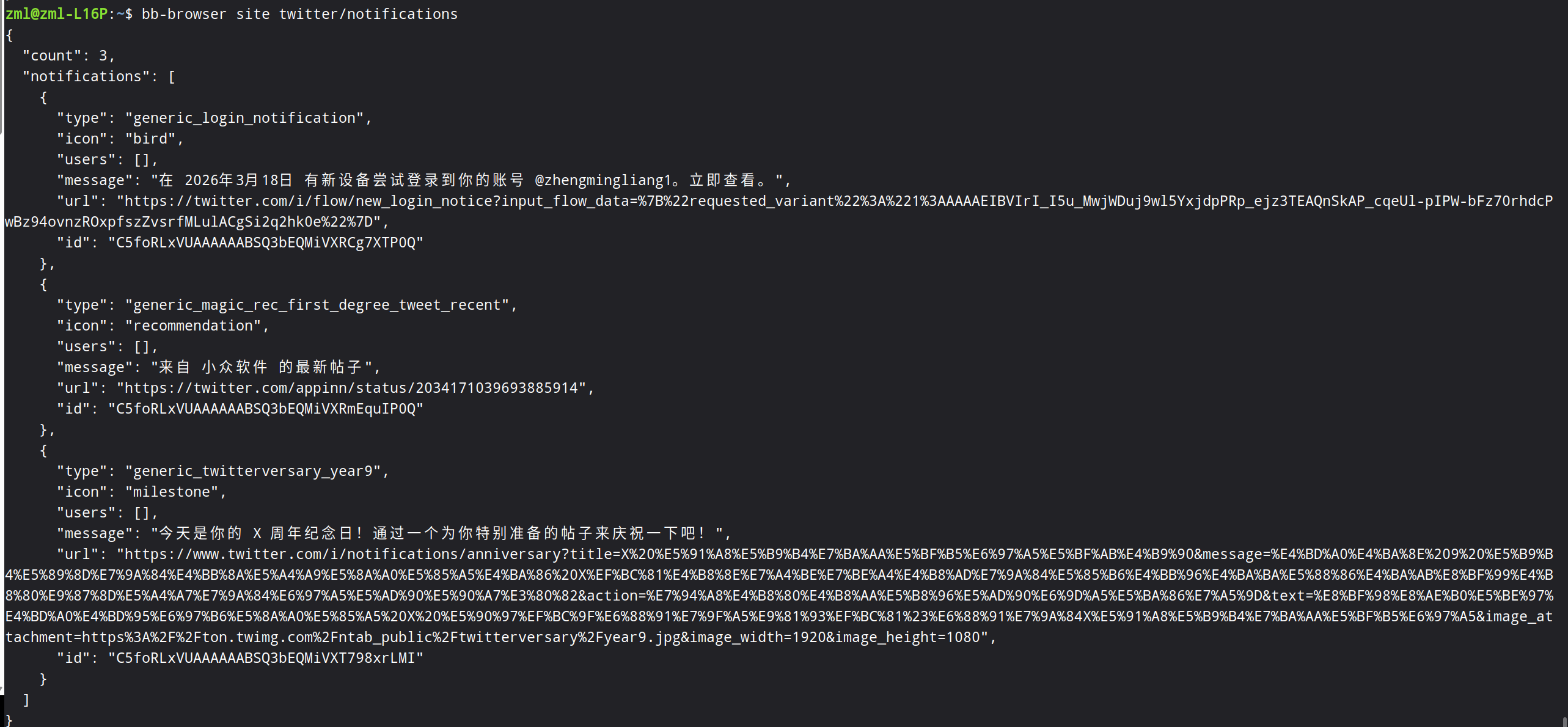Click the zml@zml-L16P shell prompt

click(x=56, y=14)
